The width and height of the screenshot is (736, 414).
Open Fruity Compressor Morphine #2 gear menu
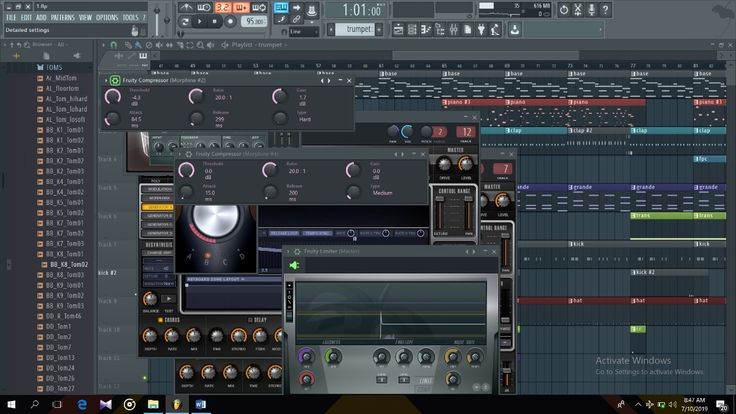coord(115,80)
